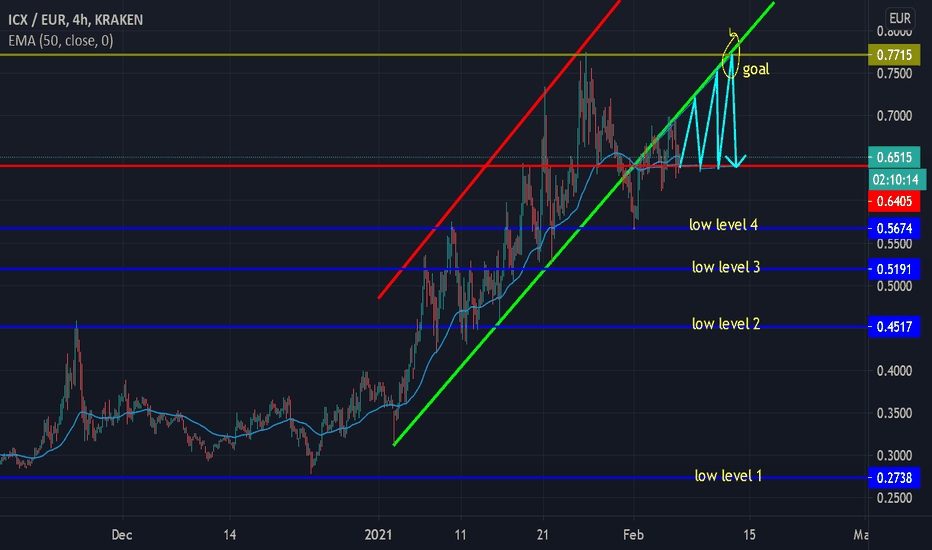Image resolution: width=932 pixels, height=550 pixels.
Task: Click the EUR currency button on price axis
Action: pos(899,18)
